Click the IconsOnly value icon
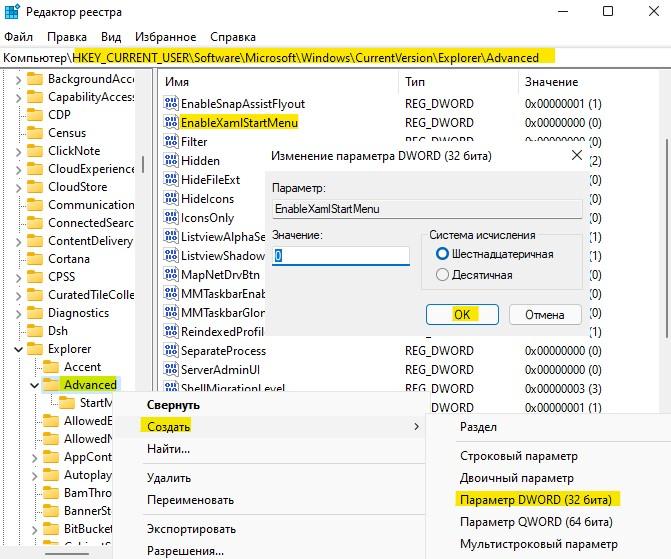671x559 pixels. 171,217
